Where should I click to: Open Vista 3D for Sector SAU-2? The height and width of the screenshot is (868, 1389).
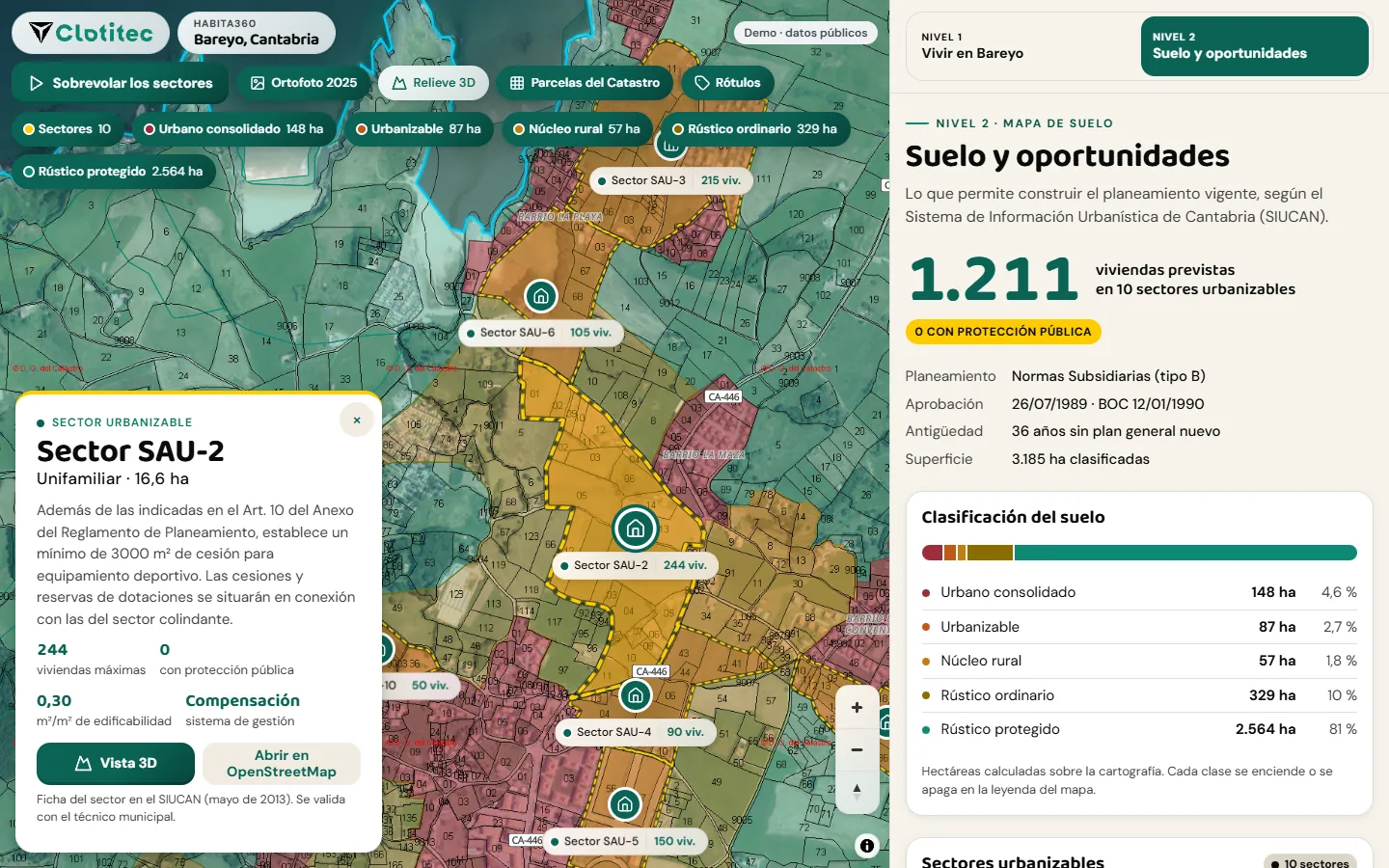pyautogui.click(x=116, y=763)
